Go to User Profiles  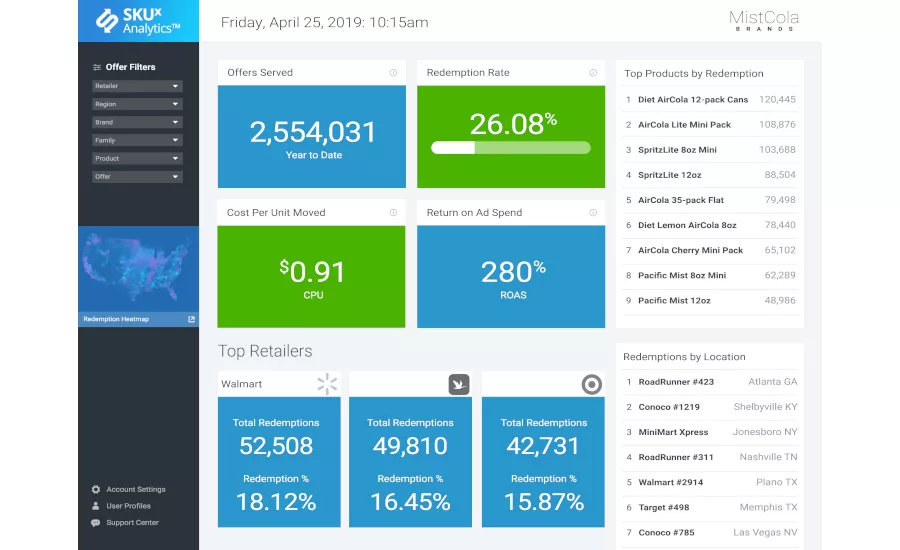point(129,506)
